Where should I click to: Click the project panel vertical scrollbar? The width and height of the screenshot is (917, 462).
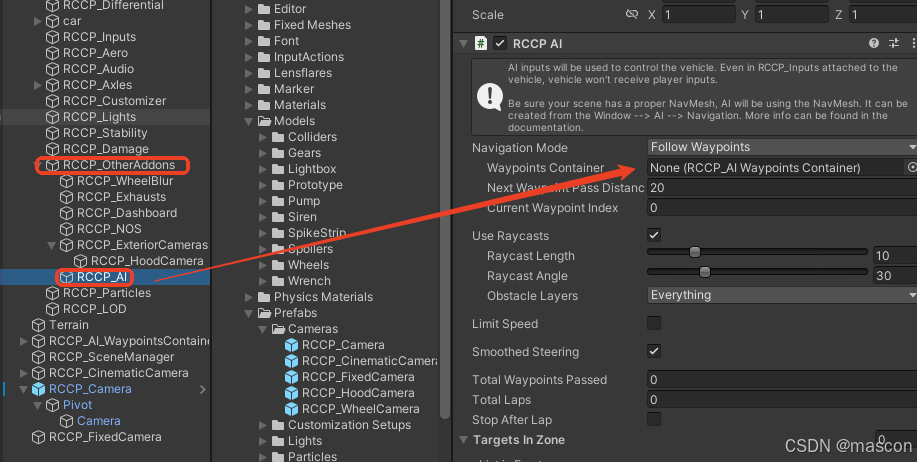[x=445, y=211]
